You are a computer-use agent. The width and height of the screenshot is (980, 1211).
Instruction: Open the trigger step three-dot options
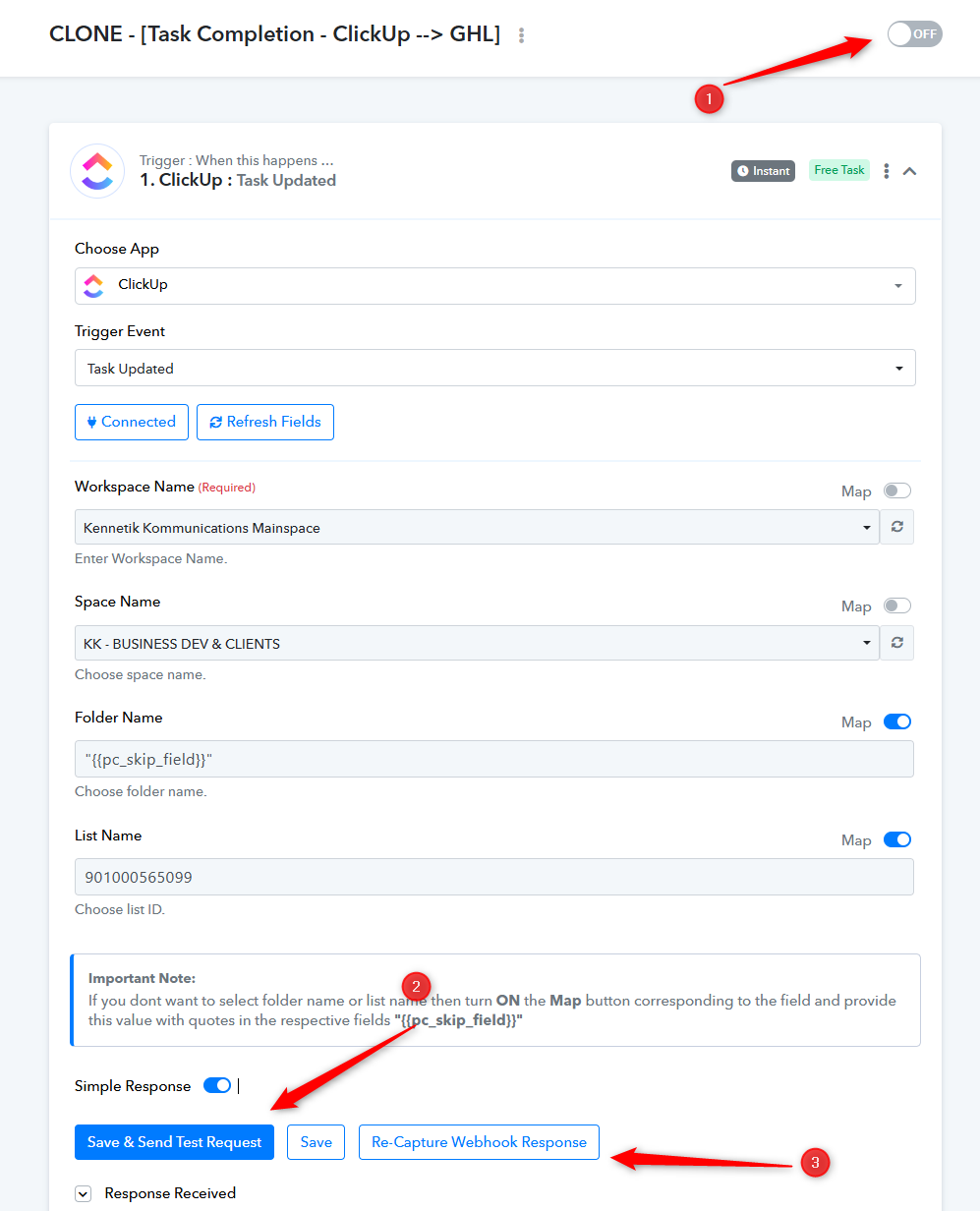click(886, 171)
